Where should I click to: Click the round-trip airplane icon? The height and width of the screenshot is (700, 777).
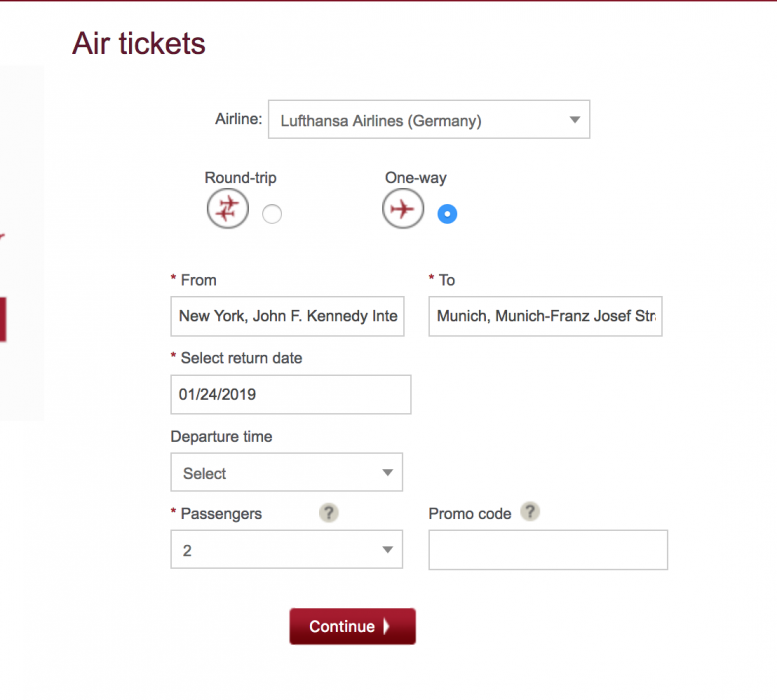tap(228, 209)
